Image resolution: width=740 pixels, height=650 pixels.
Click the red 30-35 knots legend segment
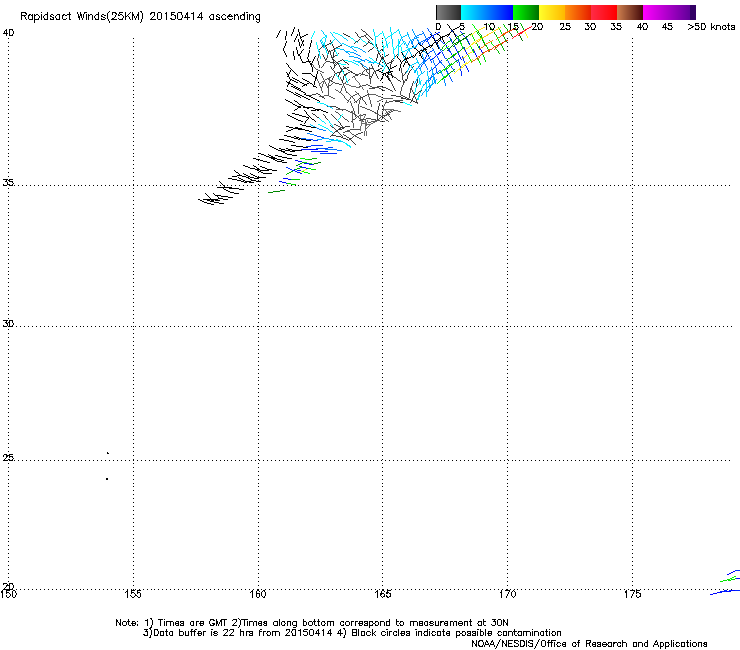[604, 12]
